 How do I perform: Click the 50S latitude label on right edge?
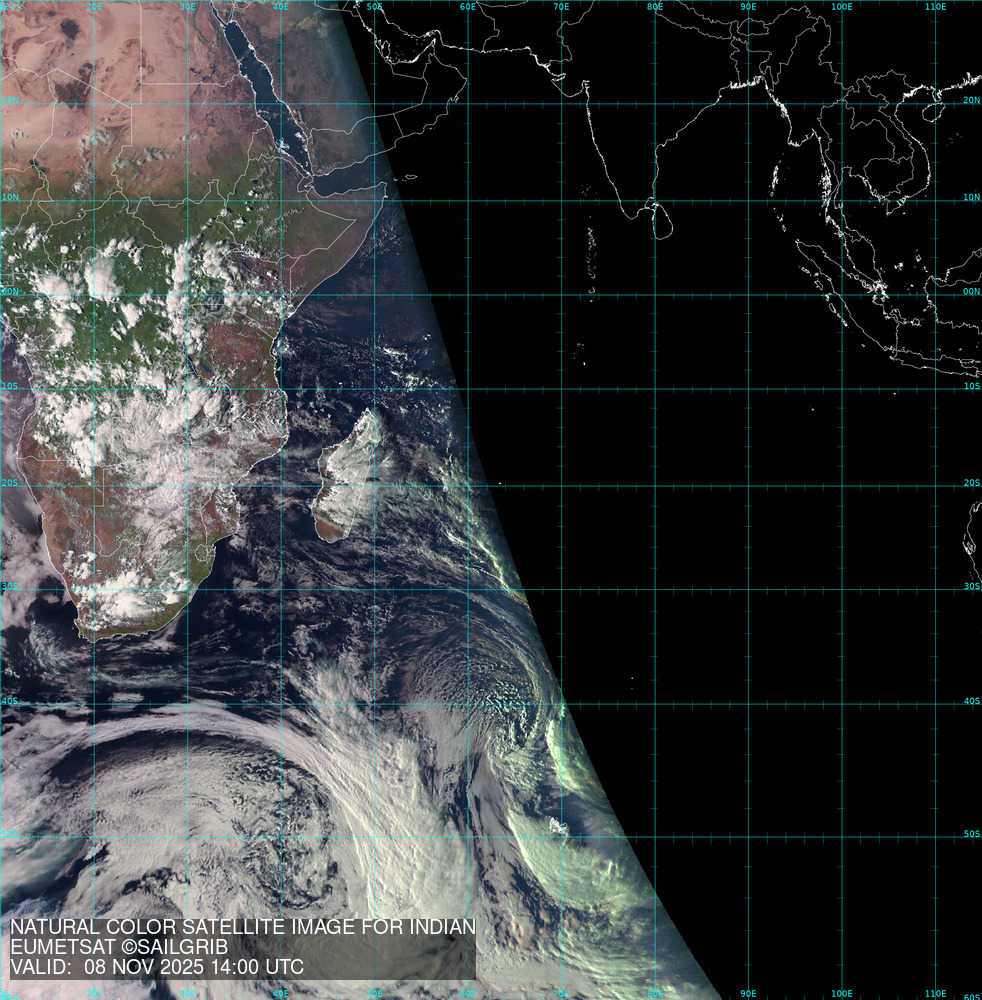tap(971, 833)
